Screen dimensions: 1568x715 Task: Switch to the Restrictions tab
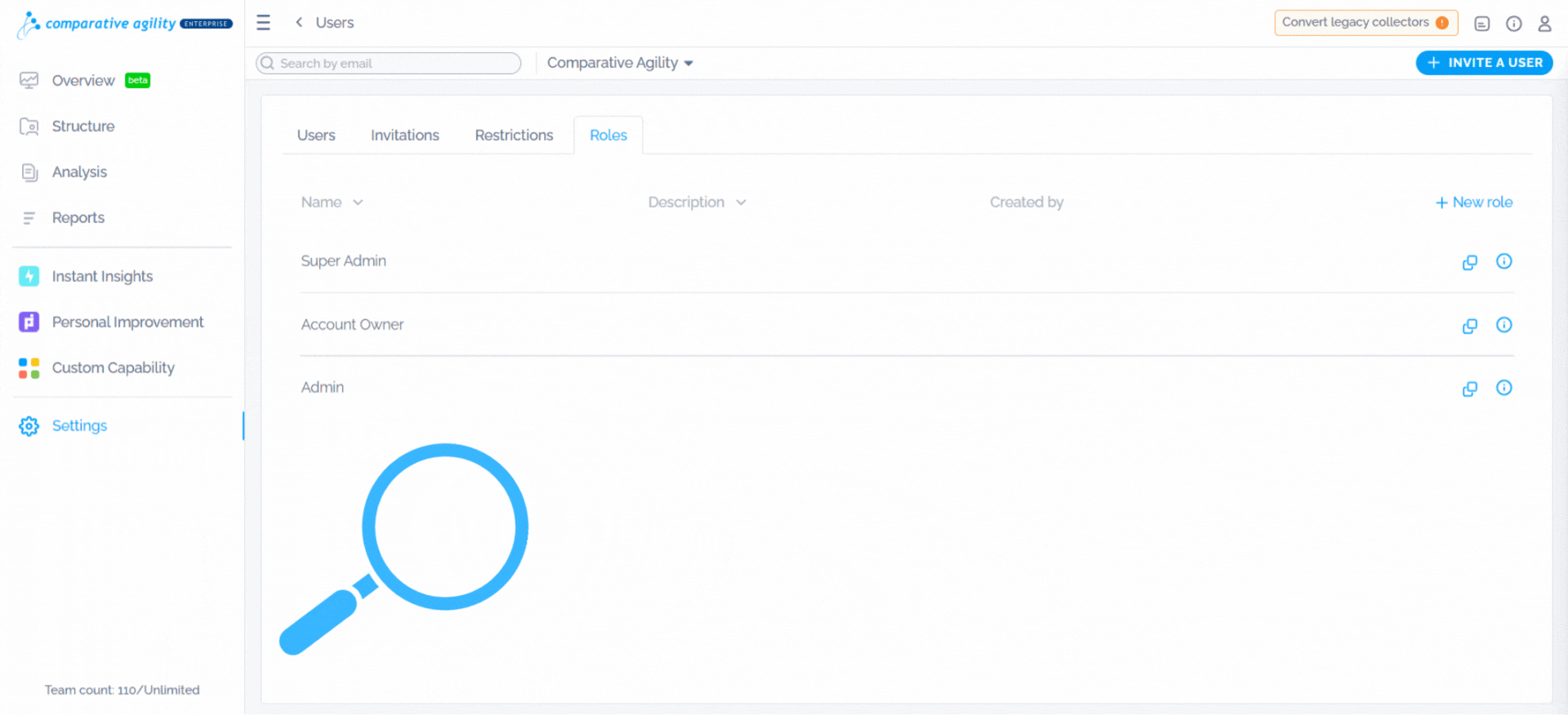514,135
